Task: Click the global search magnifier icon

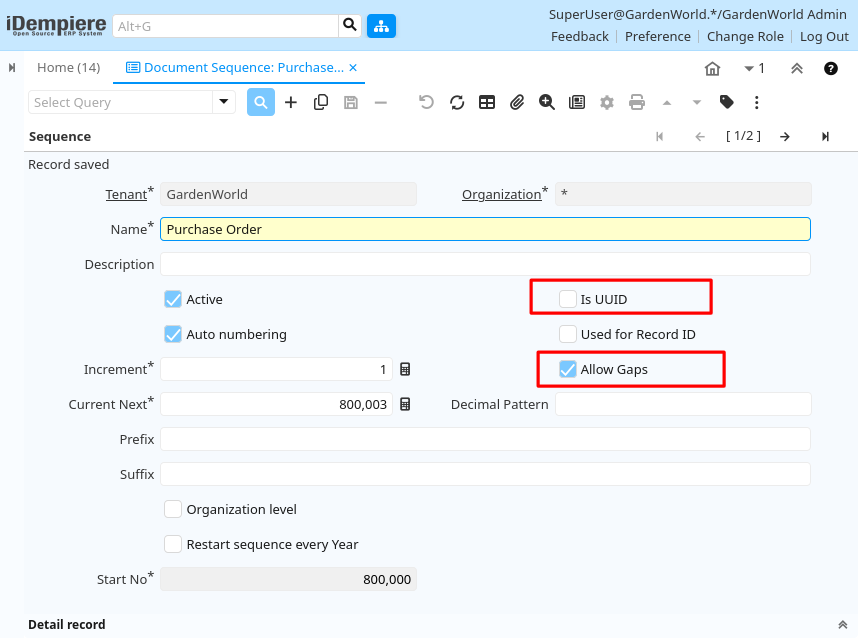Action: (x=350, y=26)
